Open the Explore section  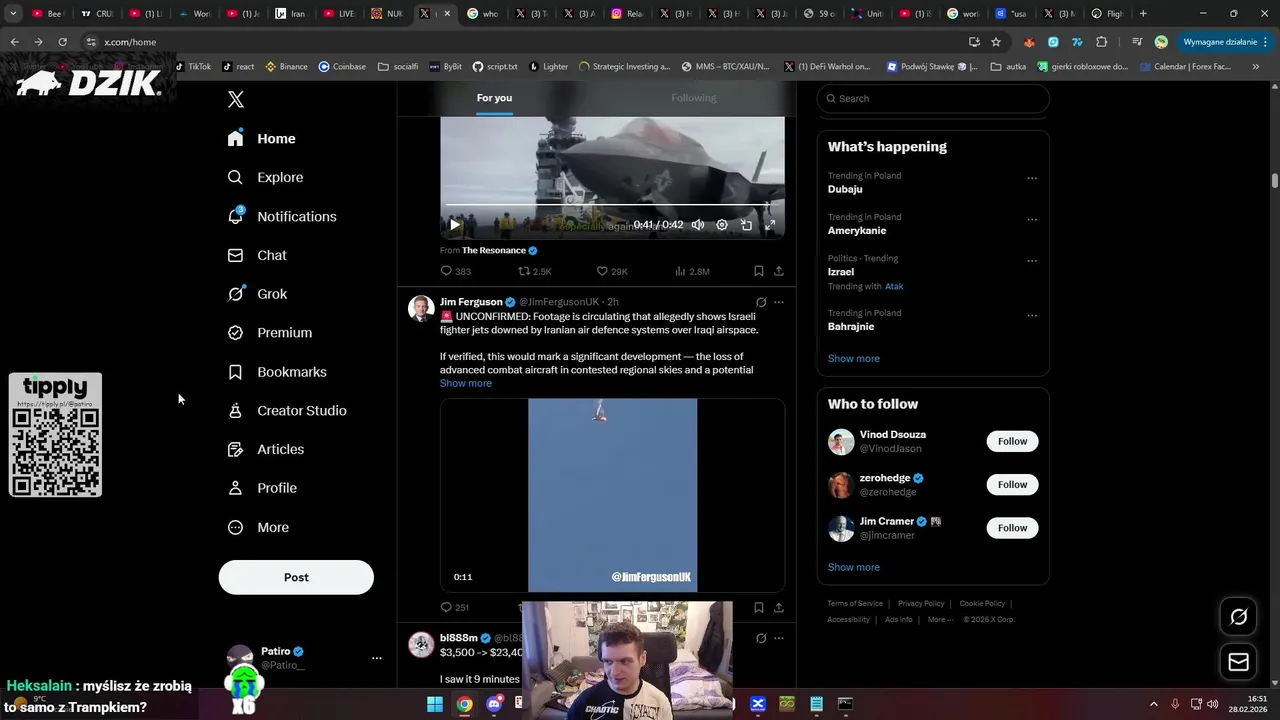click(266, 177)
